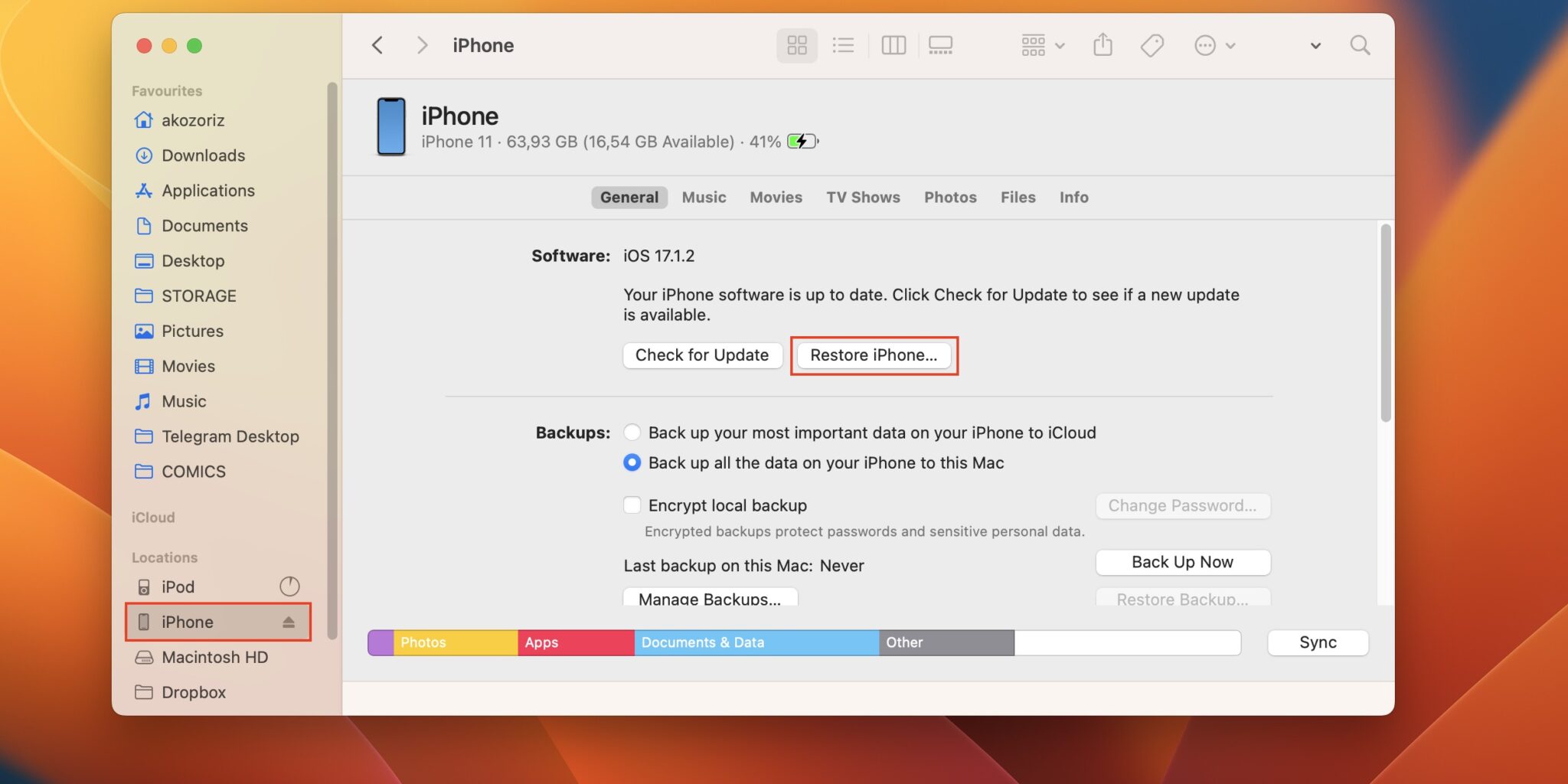Open Movies in the sidebar
1568x784 pixels.
point(188,366)
